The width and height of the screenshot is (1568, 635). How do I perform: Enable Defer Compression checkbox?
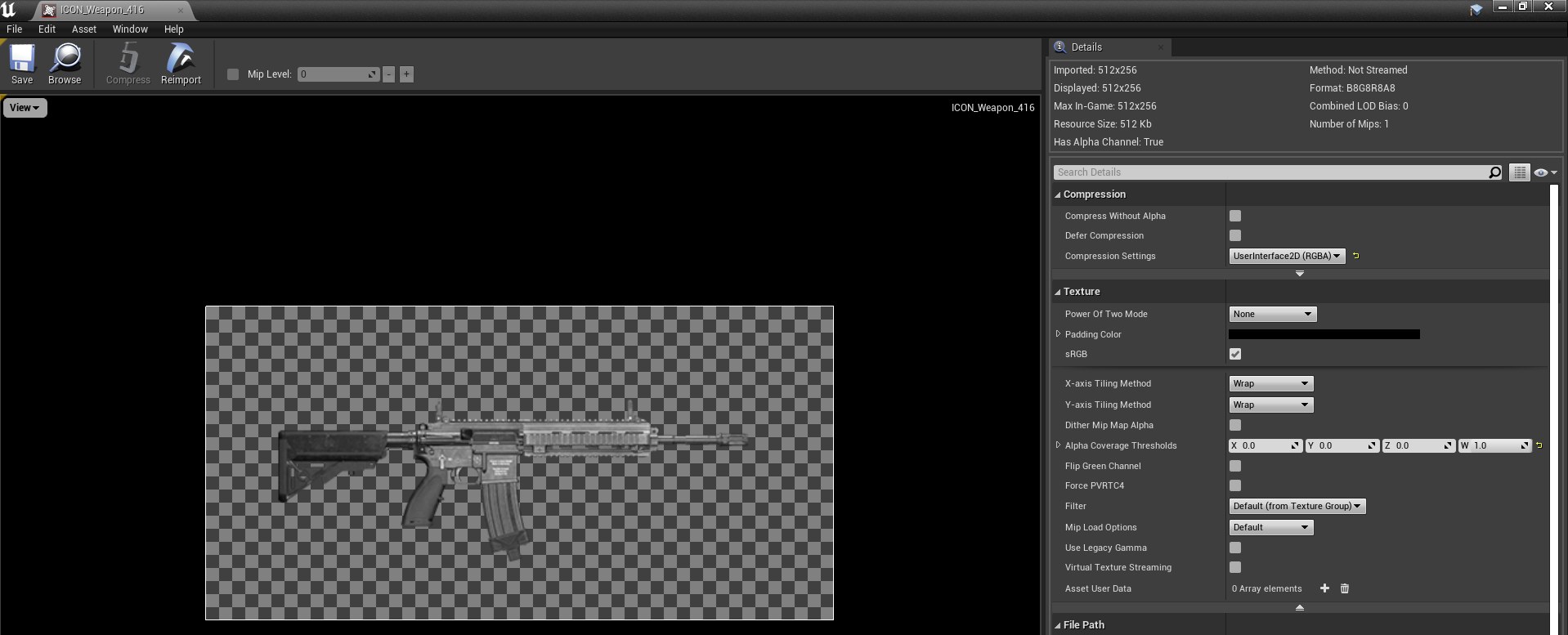(1235, 235)
